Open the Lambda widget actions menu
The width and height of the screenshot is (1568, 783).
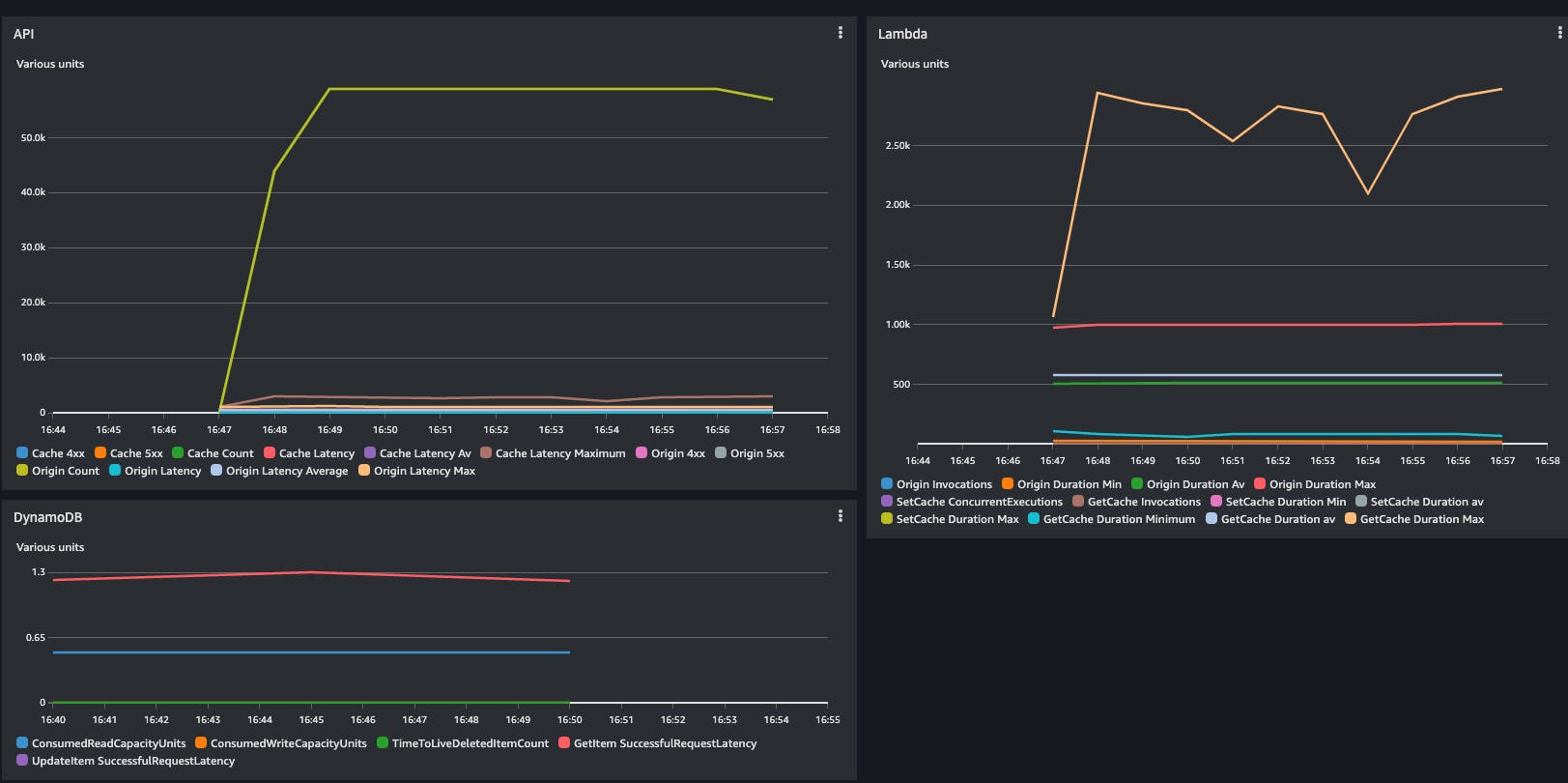1559,33
